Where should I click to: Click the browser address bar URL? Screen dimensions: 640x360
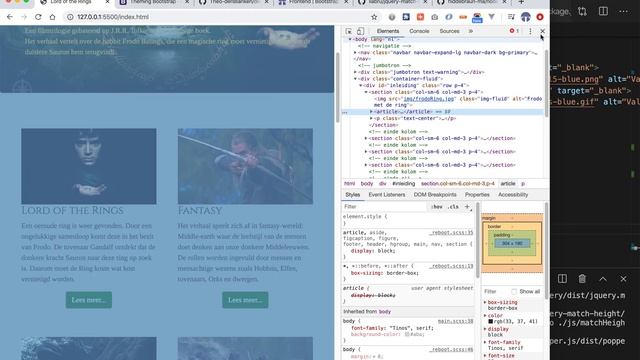pyautogui.click(x=113, y=17)
